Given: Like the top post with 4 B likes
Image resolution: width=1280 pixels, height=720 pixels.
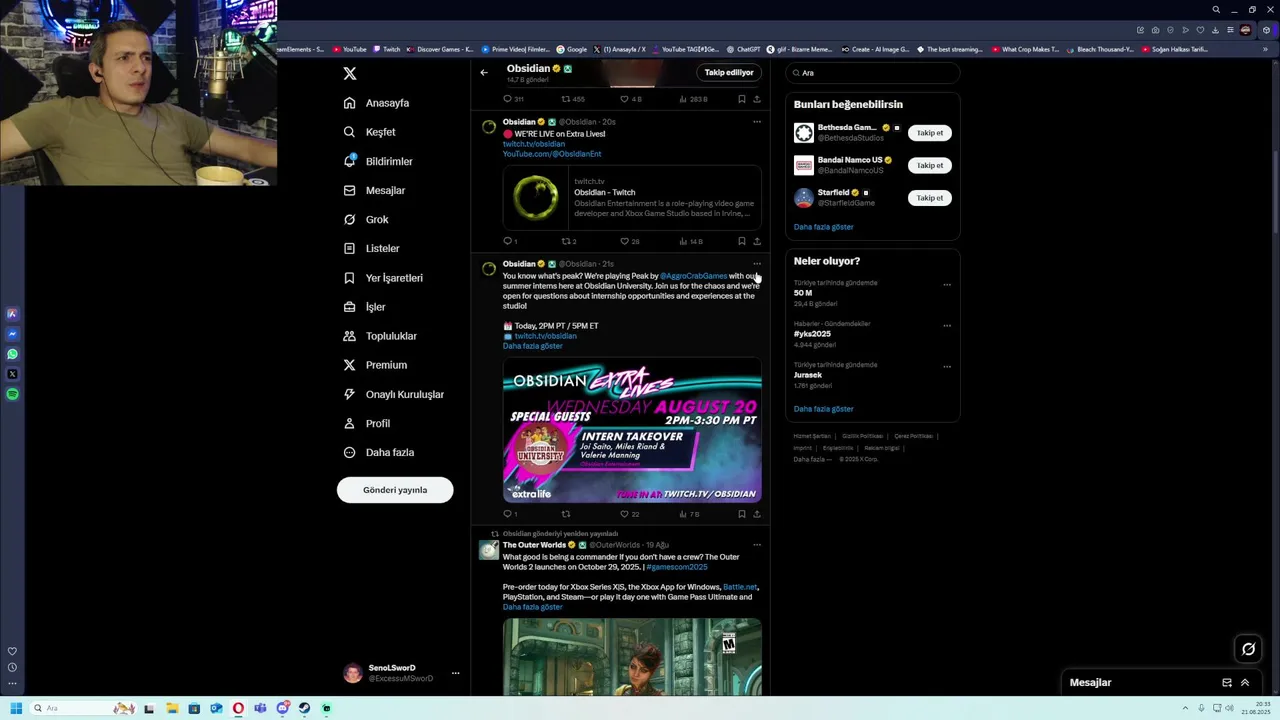Looking at the screenshot, I should (630, 99).
